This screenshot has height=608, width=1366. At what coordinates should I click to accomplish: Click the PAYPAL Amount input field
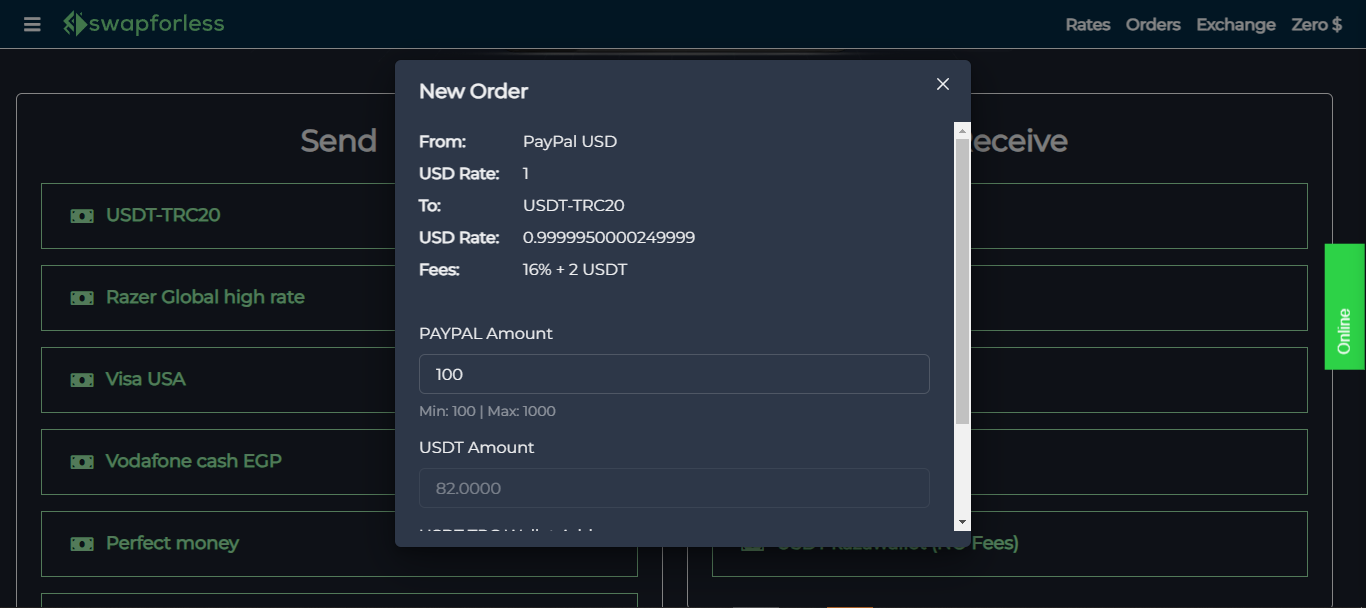pos(674,373)
